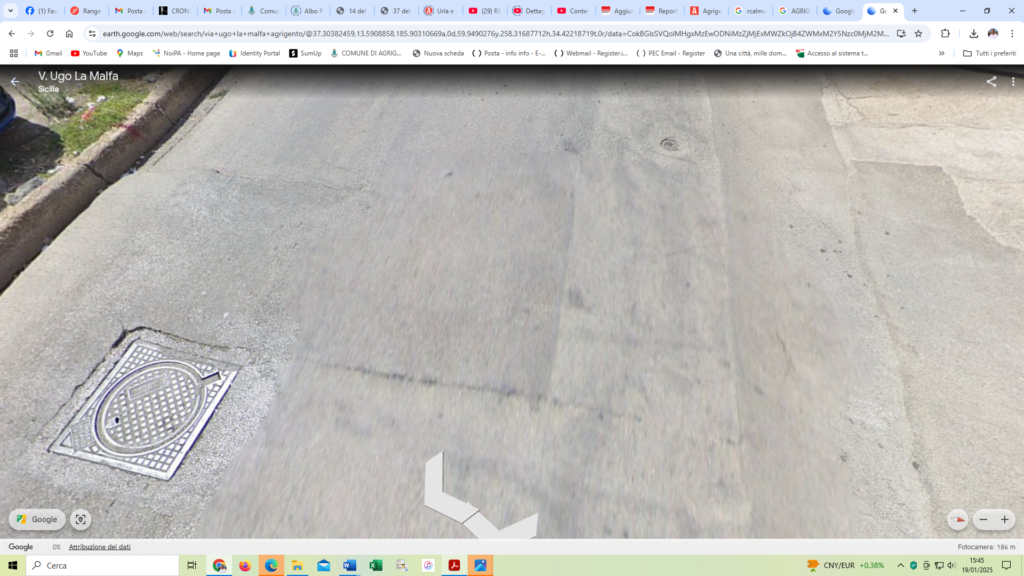Image resolution: width=1024 pixels, height=576 pixels.
Task: Click the compass reset button
Action: [x=958, y=520]
